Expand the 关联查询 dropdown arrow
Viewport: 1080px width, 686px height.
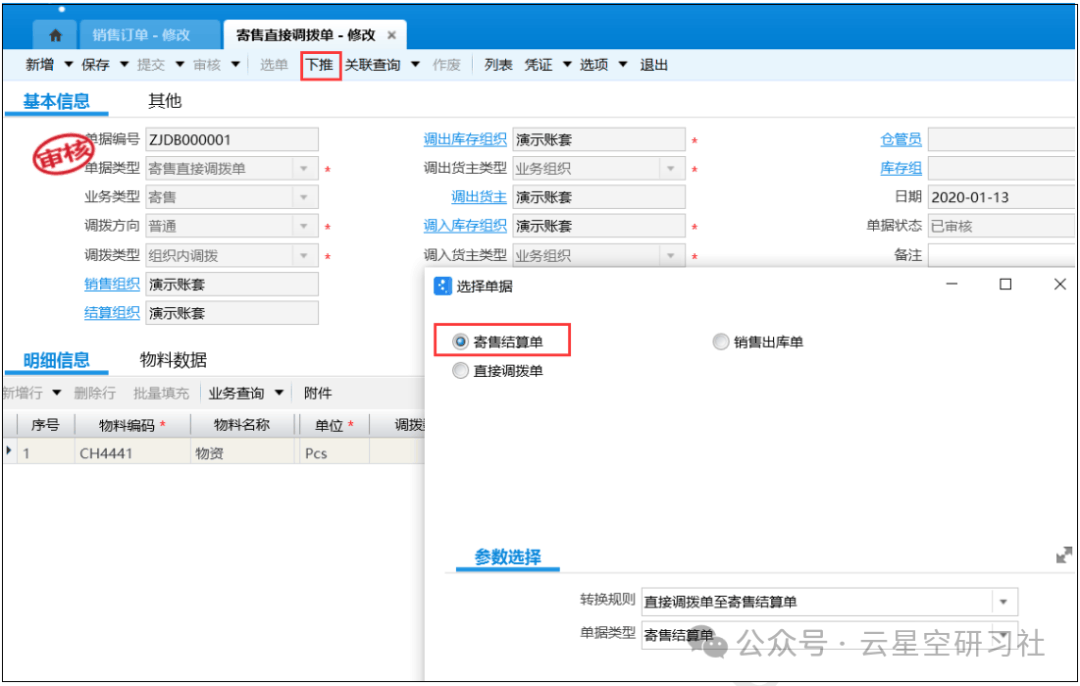coord(416,65)
